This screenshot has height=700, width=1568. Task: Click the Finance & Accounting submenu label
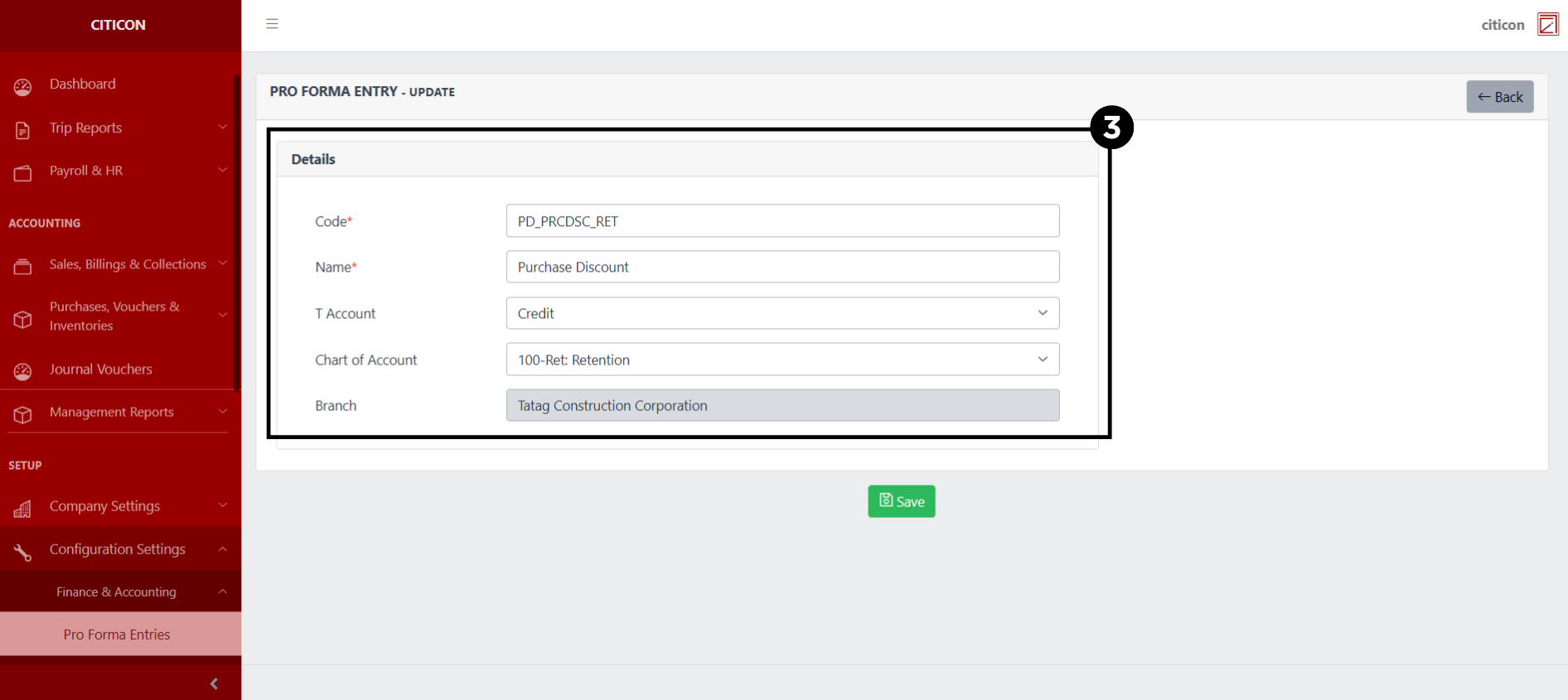click(116, 591)
